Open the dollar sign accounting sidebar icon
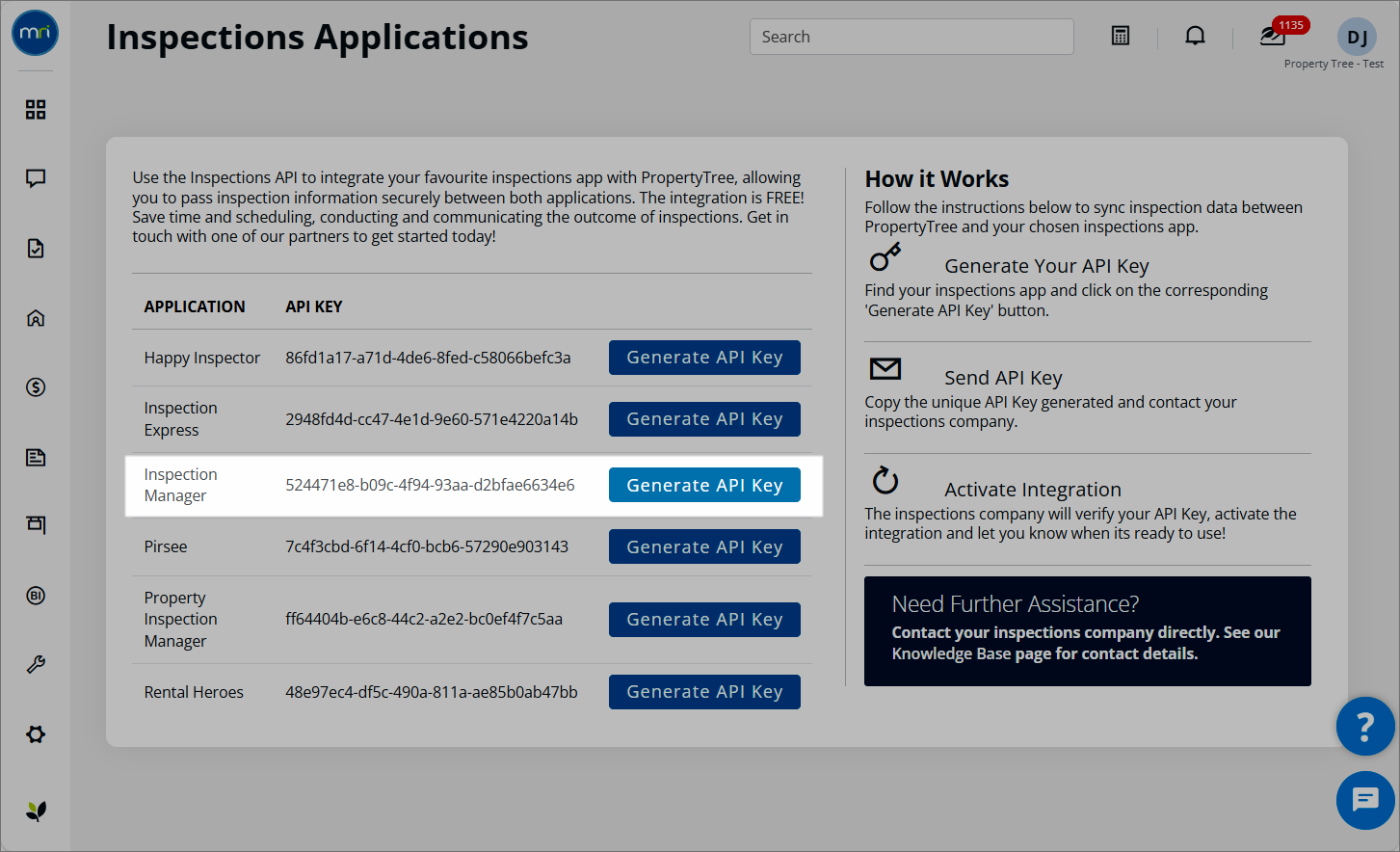The height and width of the screenshot is (852, 1400). coord(36,387)
